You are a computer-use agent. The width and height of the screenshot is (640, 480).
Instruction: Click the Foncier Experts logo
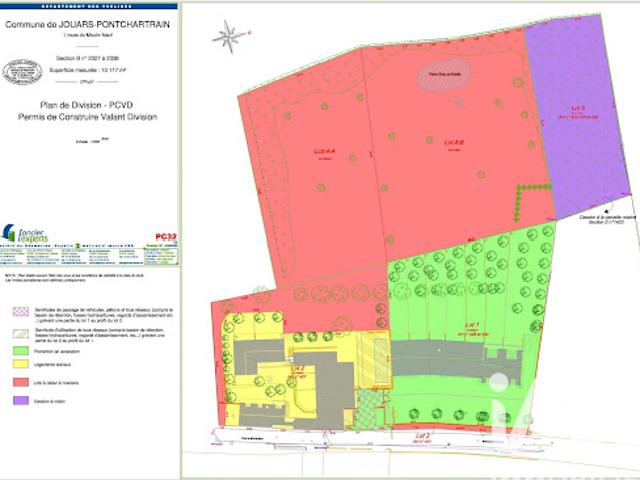click(x=25, y=233)
